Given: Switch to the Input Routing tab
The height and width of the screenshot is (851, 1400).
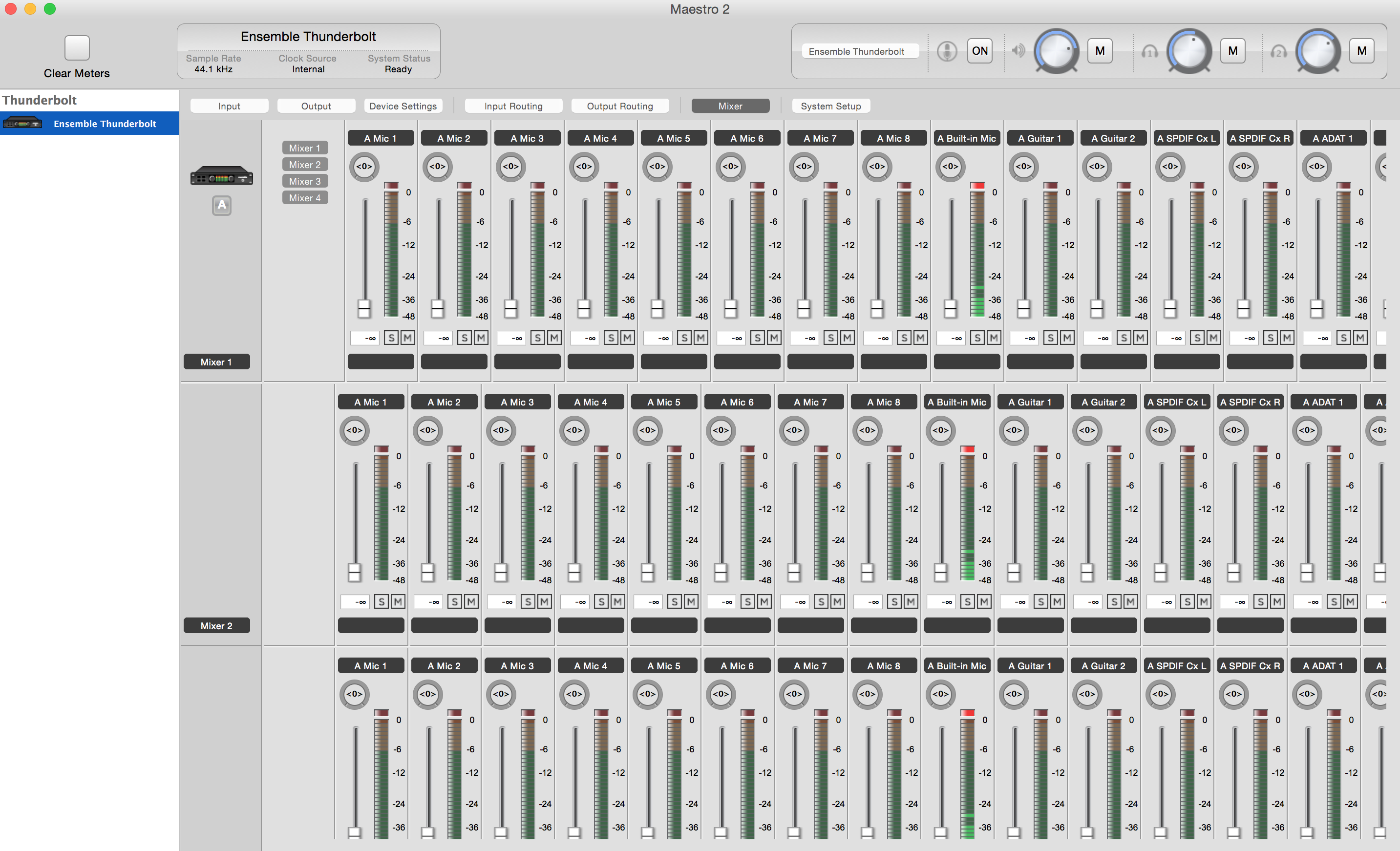Looking at the screenshot, I should pos(513,106).
